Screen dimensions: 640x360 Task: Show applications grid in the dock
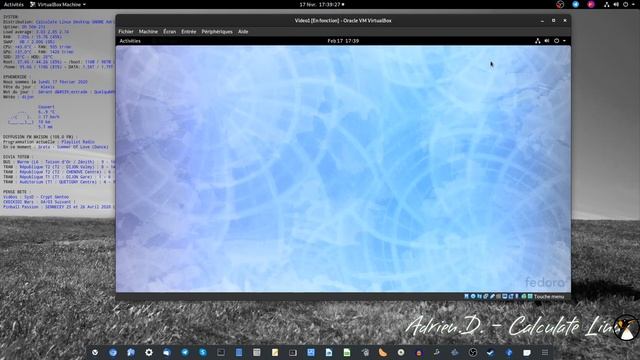[x=544, y=353]
